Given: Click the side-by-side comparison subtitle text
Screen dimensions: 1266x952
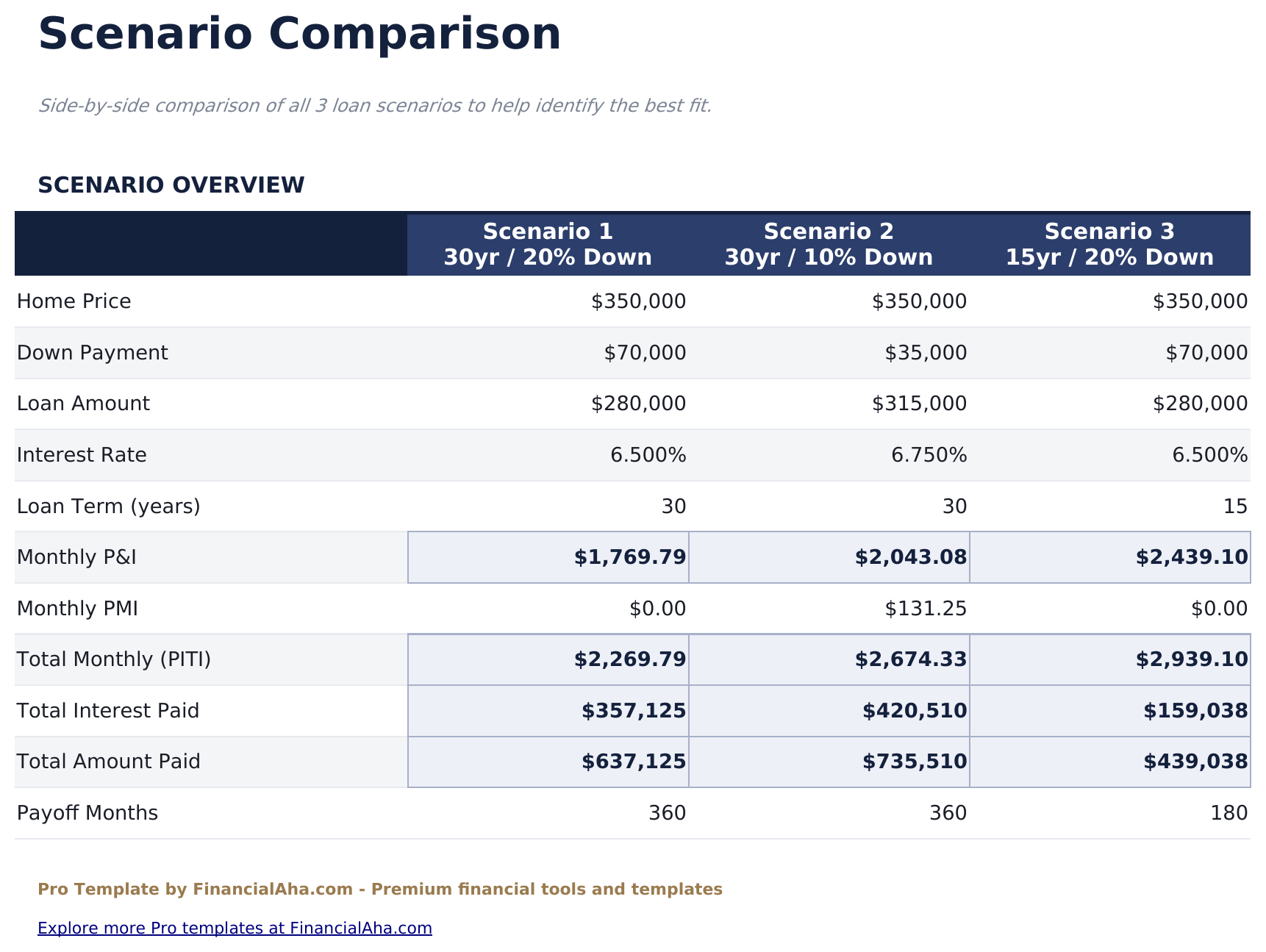Looking at the screenshot, I should click(x=376, y=105).
